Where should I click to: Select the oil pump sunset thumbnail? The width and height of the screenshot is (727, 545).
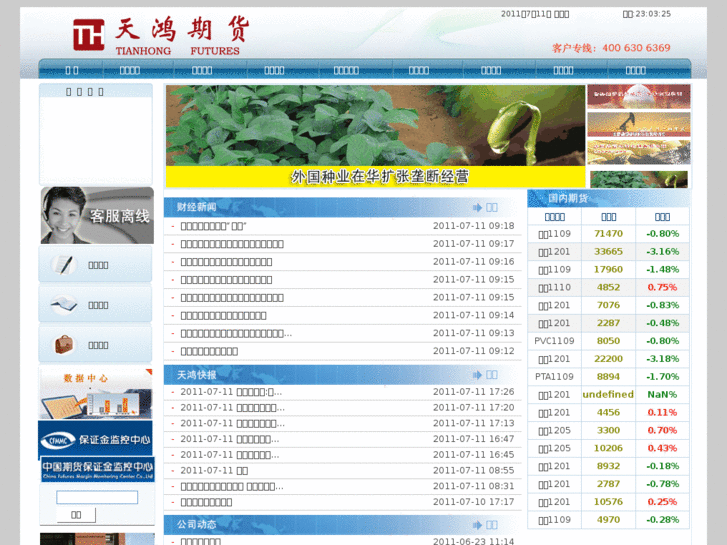[639, 124]
